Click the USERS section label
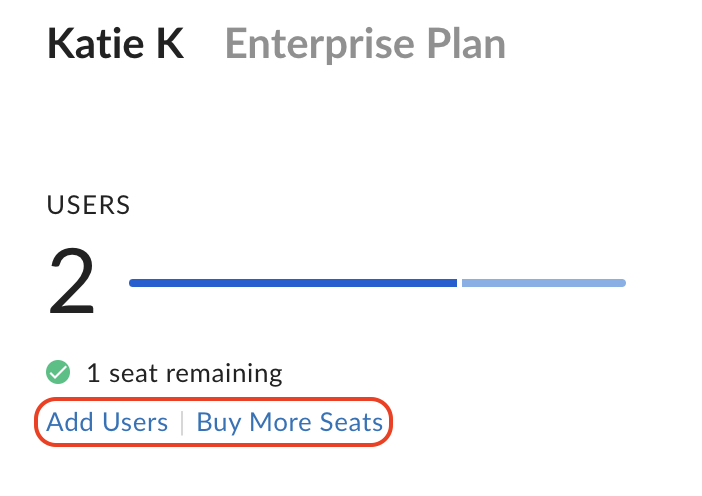The width and height of the screenshot is (702, 496). [x=89, y=206]
